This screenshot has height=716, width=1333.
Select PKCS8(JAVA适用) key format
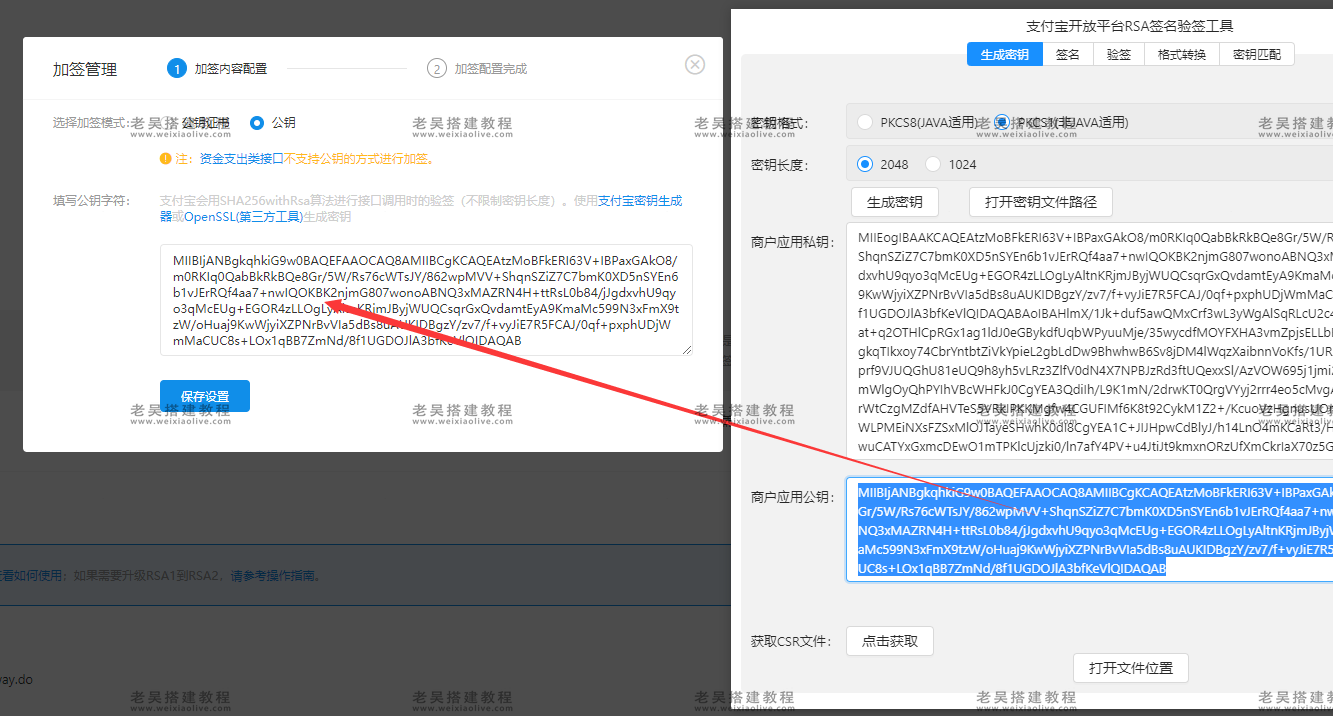(x=864, y=121)
